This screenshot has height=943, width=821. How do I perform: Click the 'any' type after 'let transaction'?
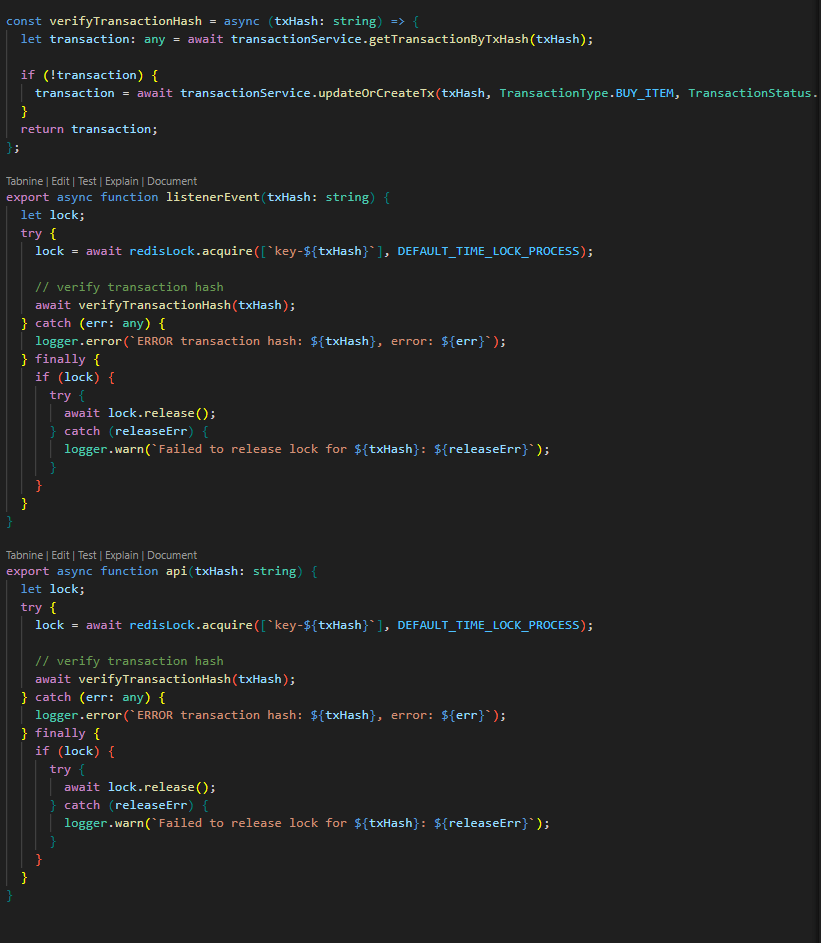pyautogui.click(x=155, y=39)
